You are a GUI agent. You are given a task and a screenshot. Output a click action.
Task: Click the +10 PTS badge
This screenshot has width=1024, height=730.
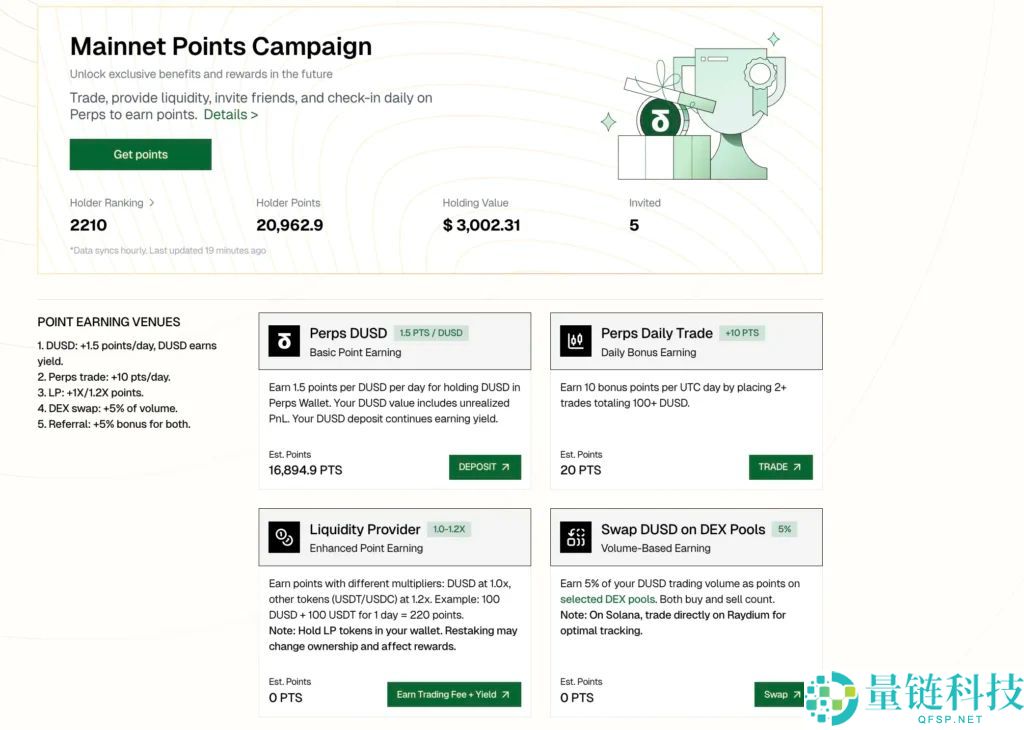click(x=742, y=333)
